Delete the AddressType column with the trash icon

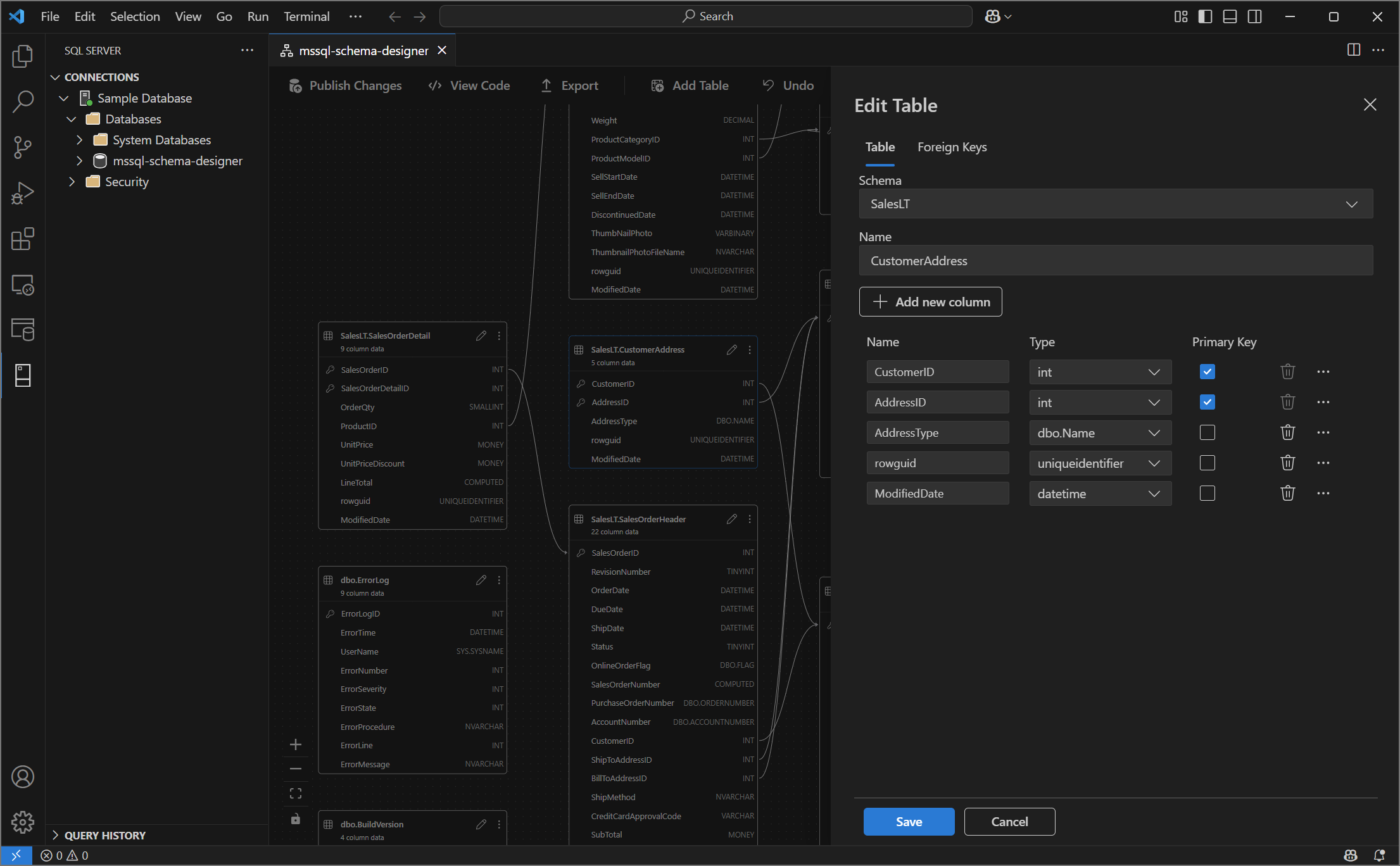pos(1287,432)
